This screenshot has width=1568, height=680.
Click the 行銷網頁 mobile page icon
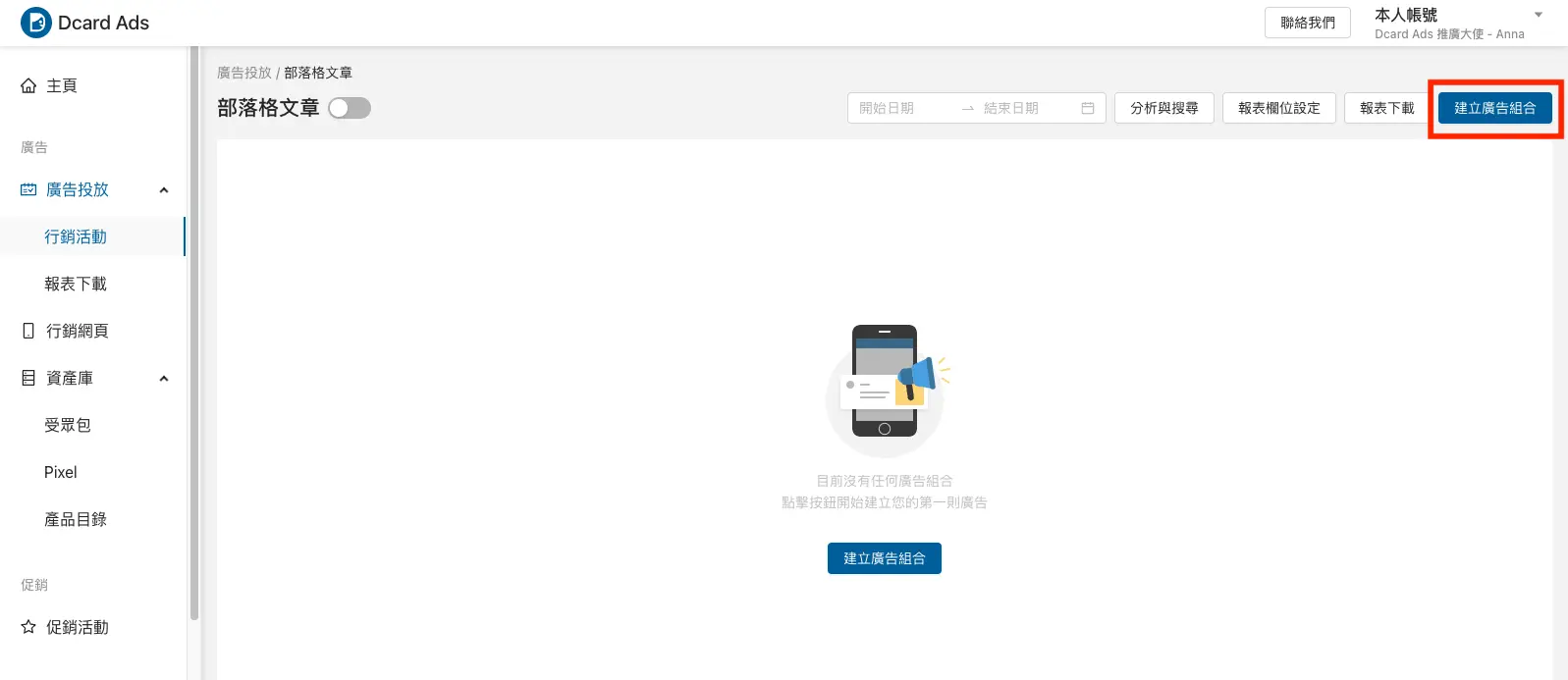point(28,332)
